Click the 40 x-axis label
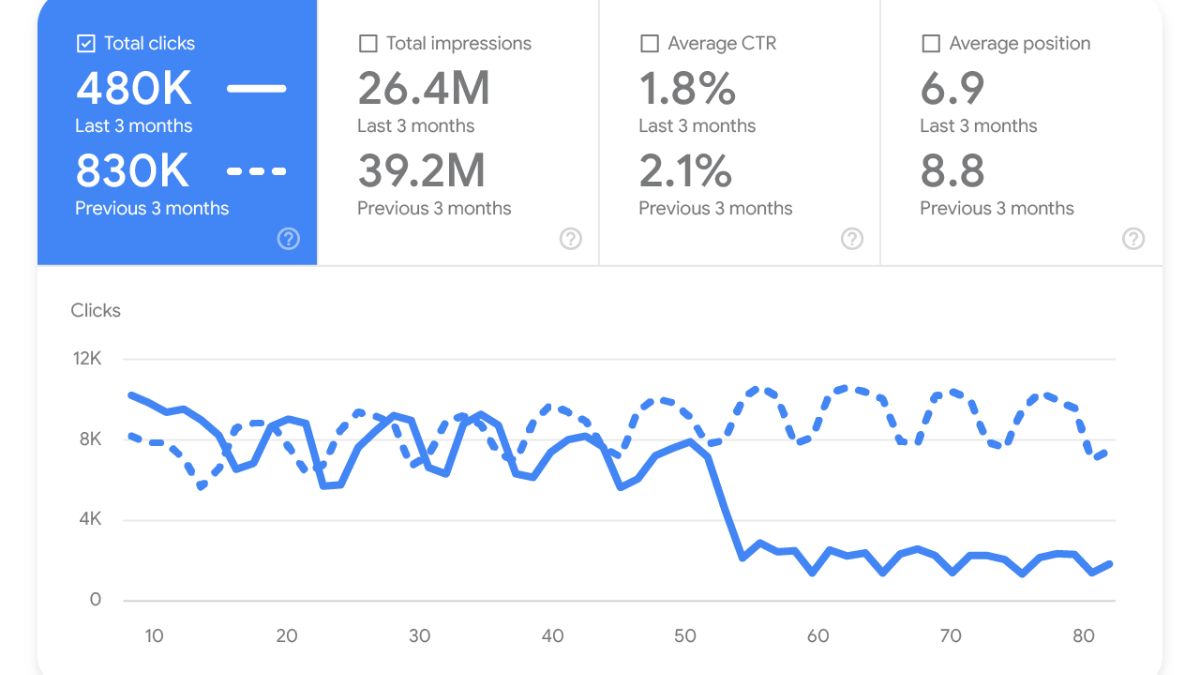The image size is (1200, 675). [x=553, y=636]
